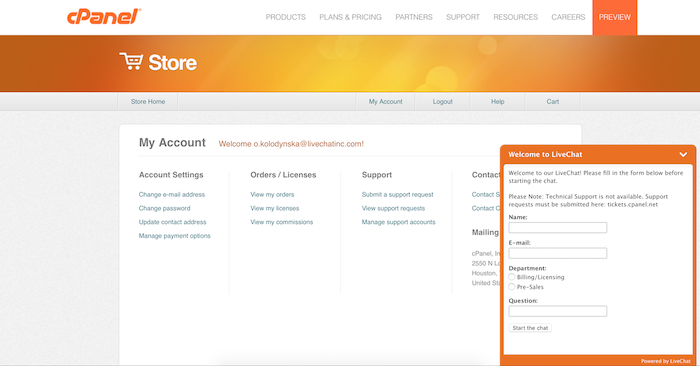
Task: Click the Question input field
Action: (x=558, y=311)
